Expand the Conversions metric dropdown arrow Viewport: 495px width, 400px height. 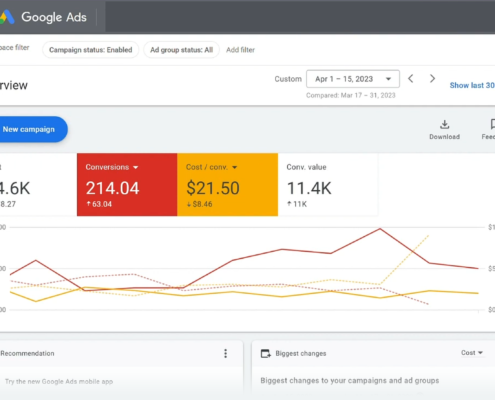coord(136,167)
